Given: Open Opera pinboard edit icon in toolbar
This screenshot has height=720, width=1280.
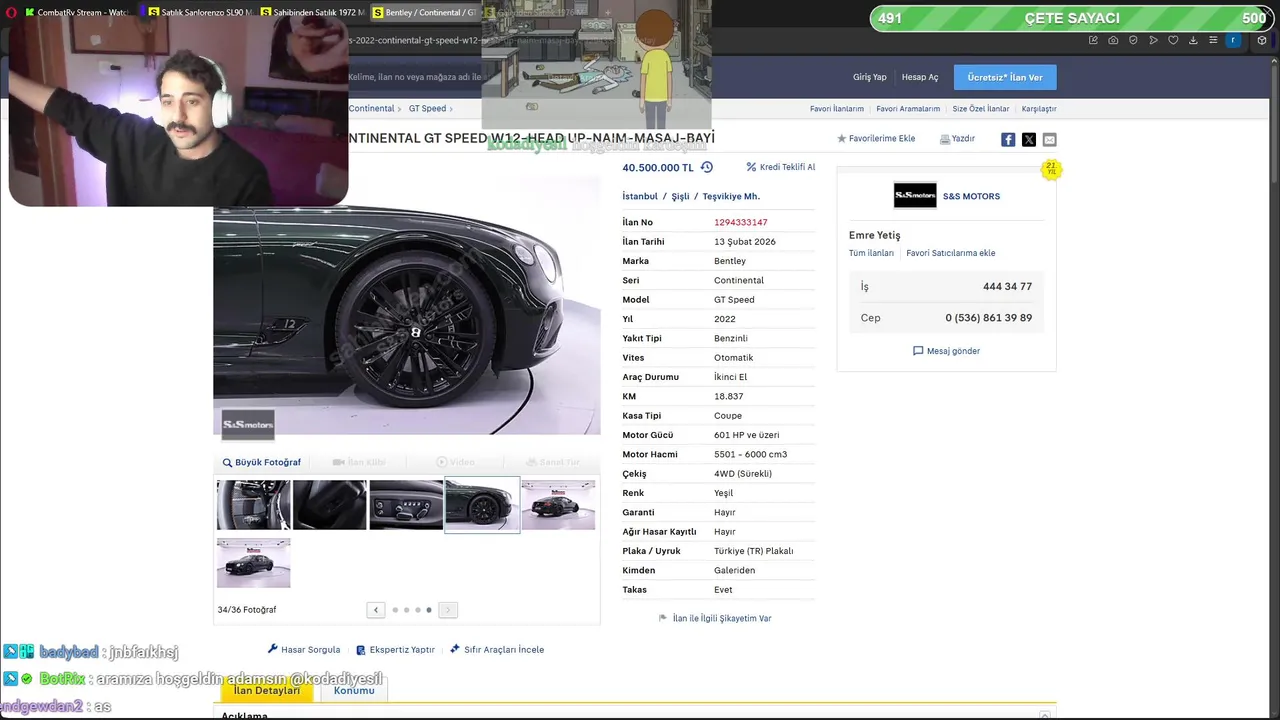Looking at the screenshot, I should [x=1093, y=40].
